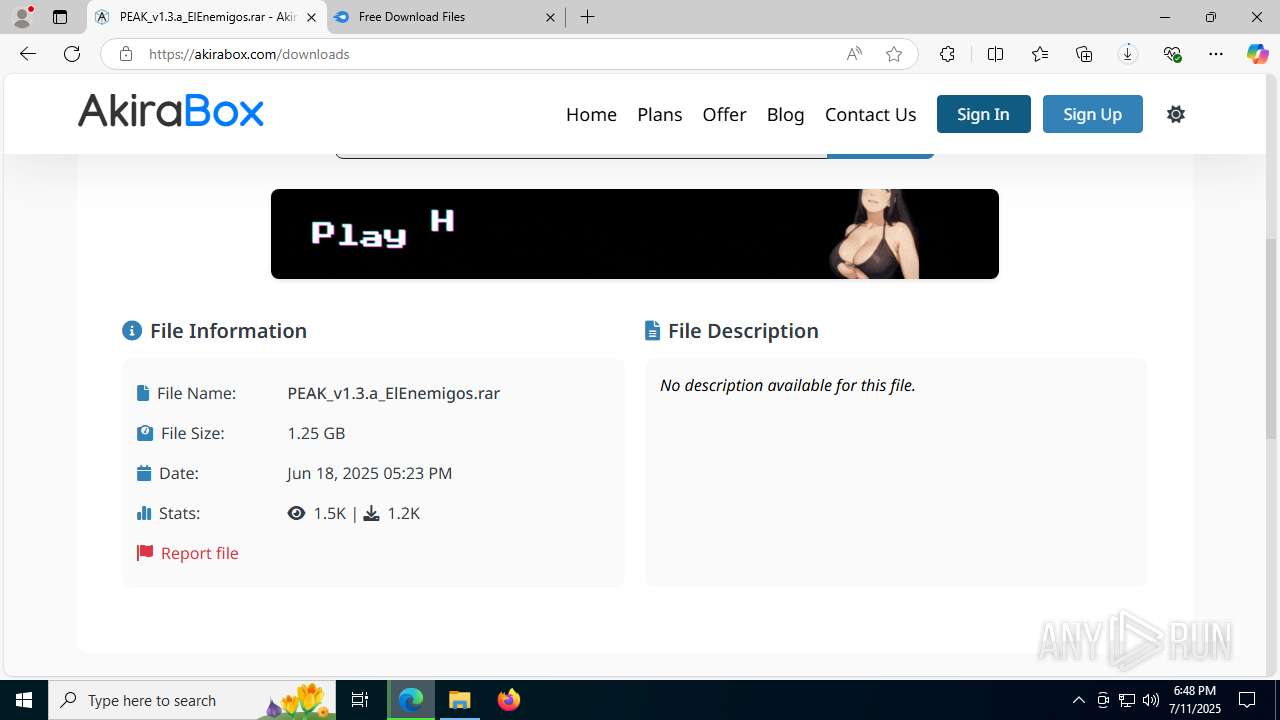This screenshot has height=720, width=1280.
Task: Open the volume speaker icon
Action: click(x=1150, y=700)
